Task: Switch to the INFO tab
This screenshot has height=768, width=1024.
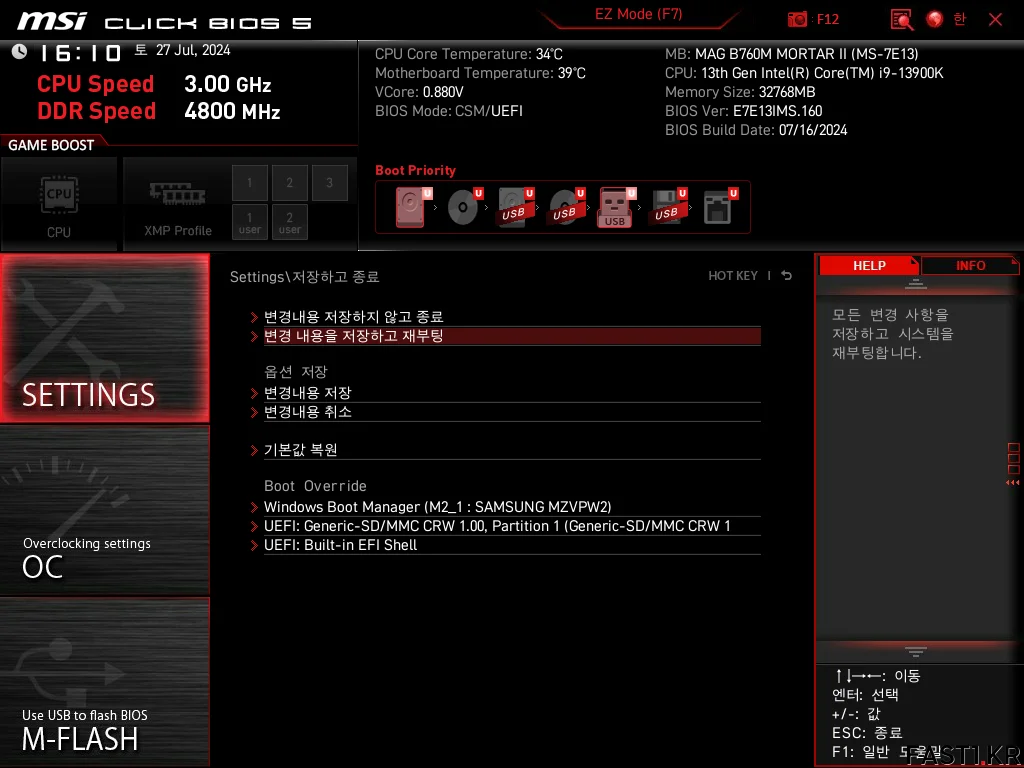Action: (x=970, y=266)
